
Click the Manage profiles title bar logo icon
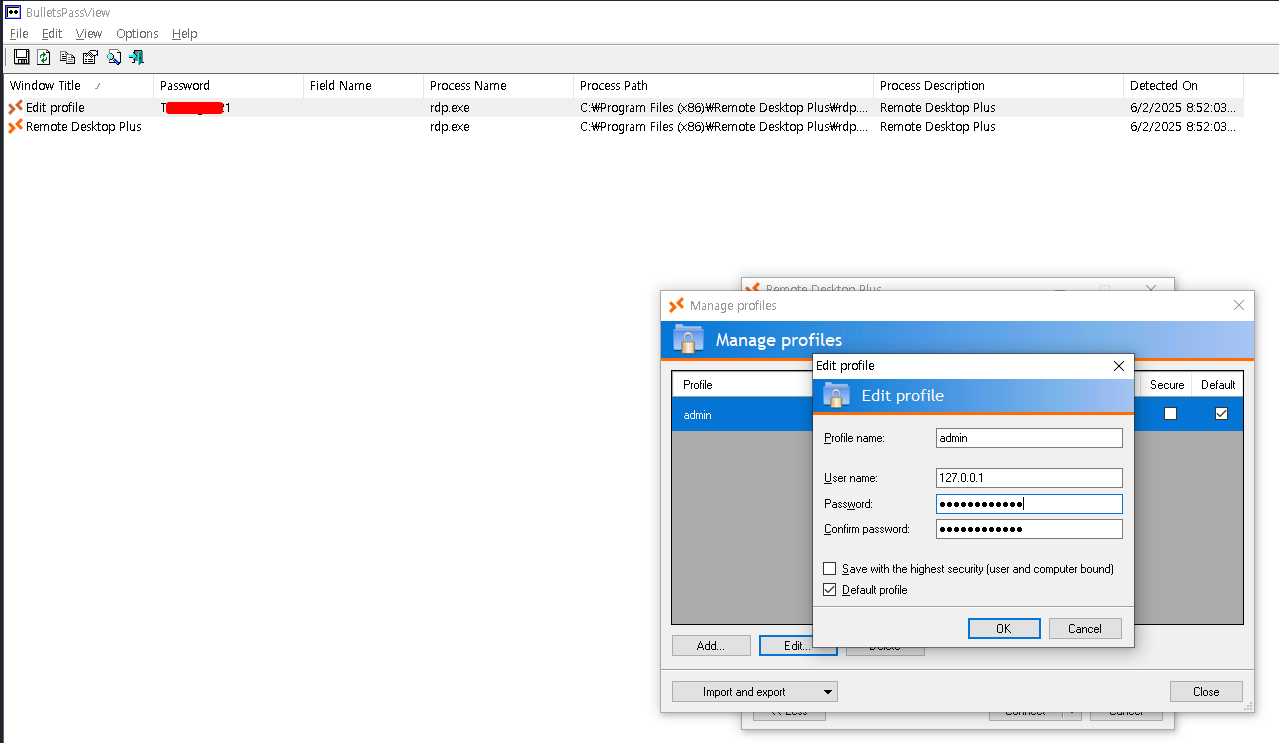pyautogui.click(x=676, y=305)
